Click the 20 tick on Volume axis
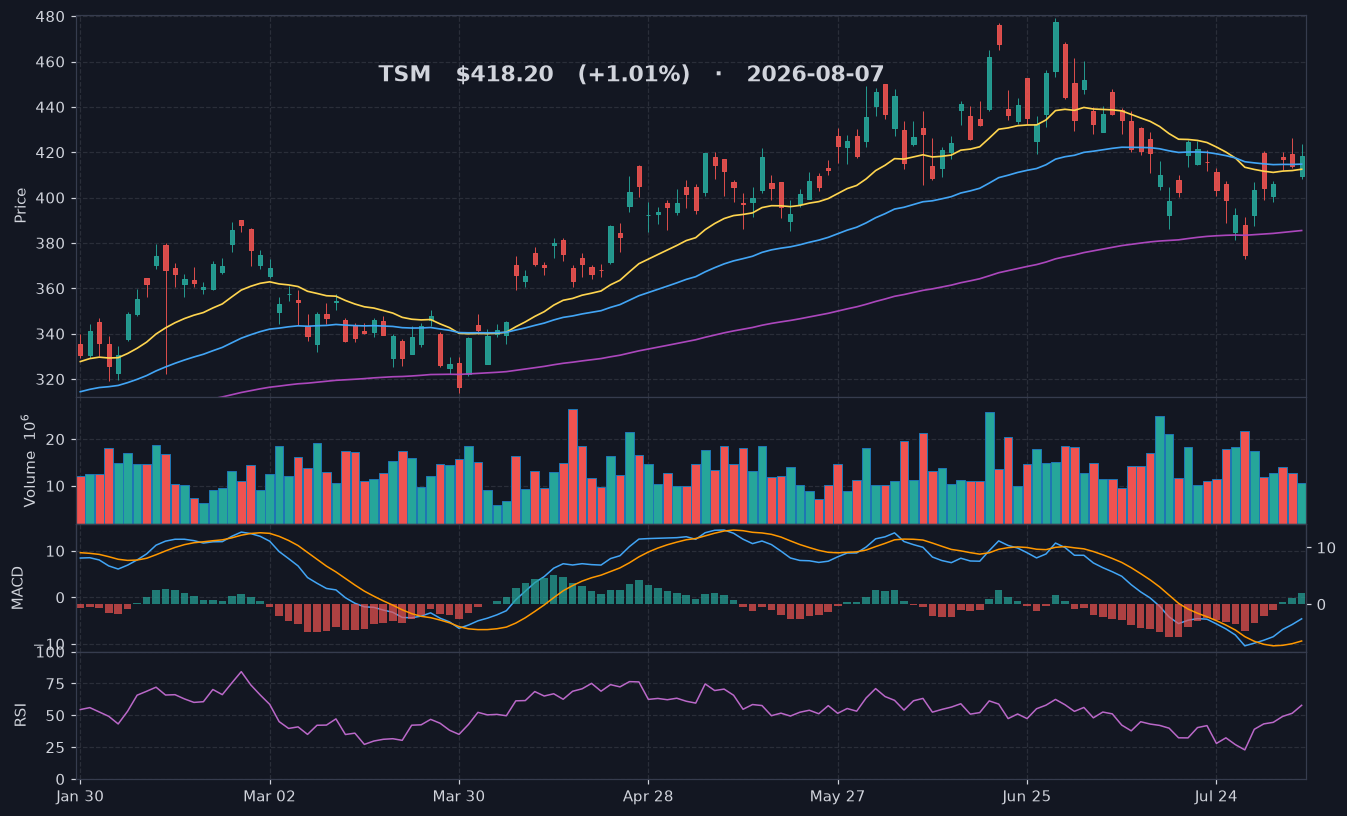This screenshot has height=816, width=1347. (x=55, y=440)
